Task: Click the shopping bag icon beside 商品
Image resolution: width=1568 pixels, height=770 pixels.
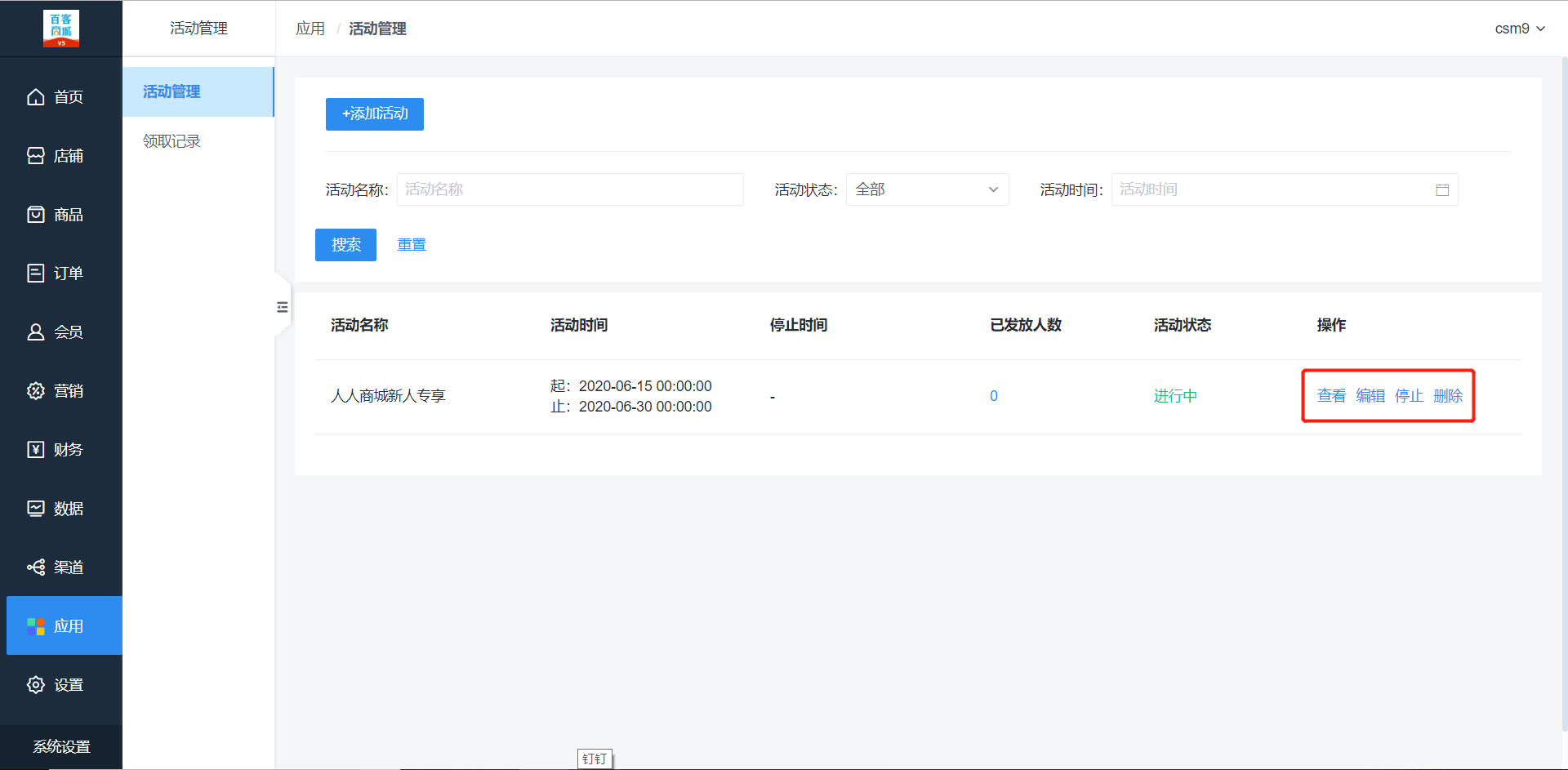Action: tap(36, 215)
